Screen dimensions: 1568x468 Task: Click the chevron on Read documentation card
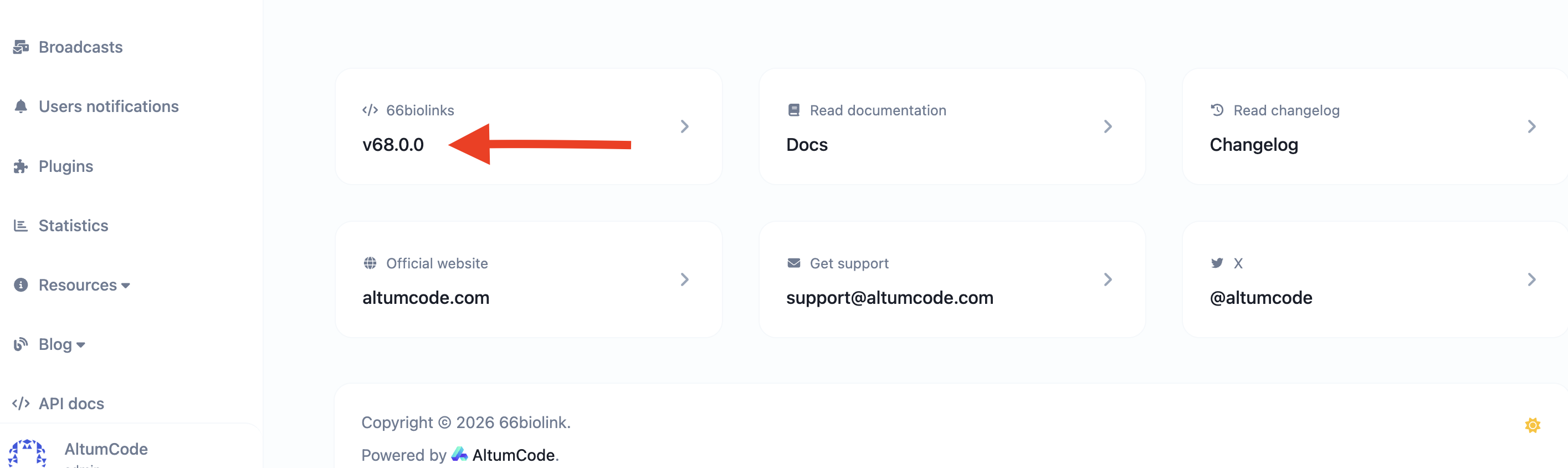point(1108,127)
